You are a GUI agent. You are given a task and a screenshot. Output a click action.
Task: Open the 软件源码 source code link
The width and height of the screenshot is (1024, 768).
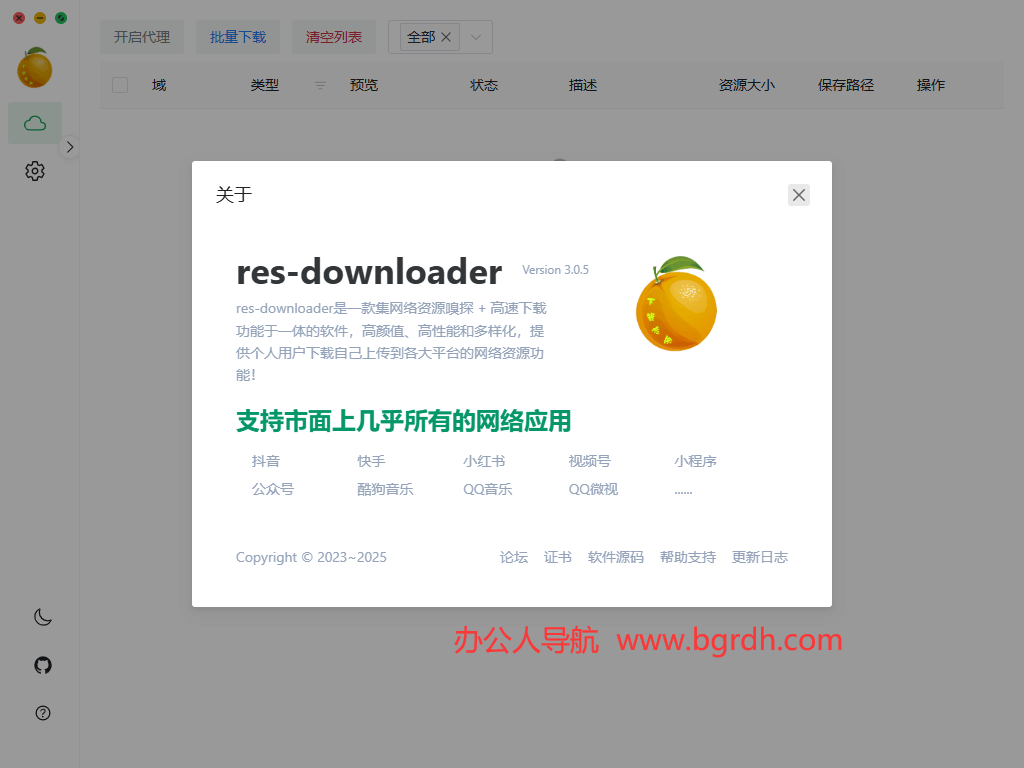616,557
